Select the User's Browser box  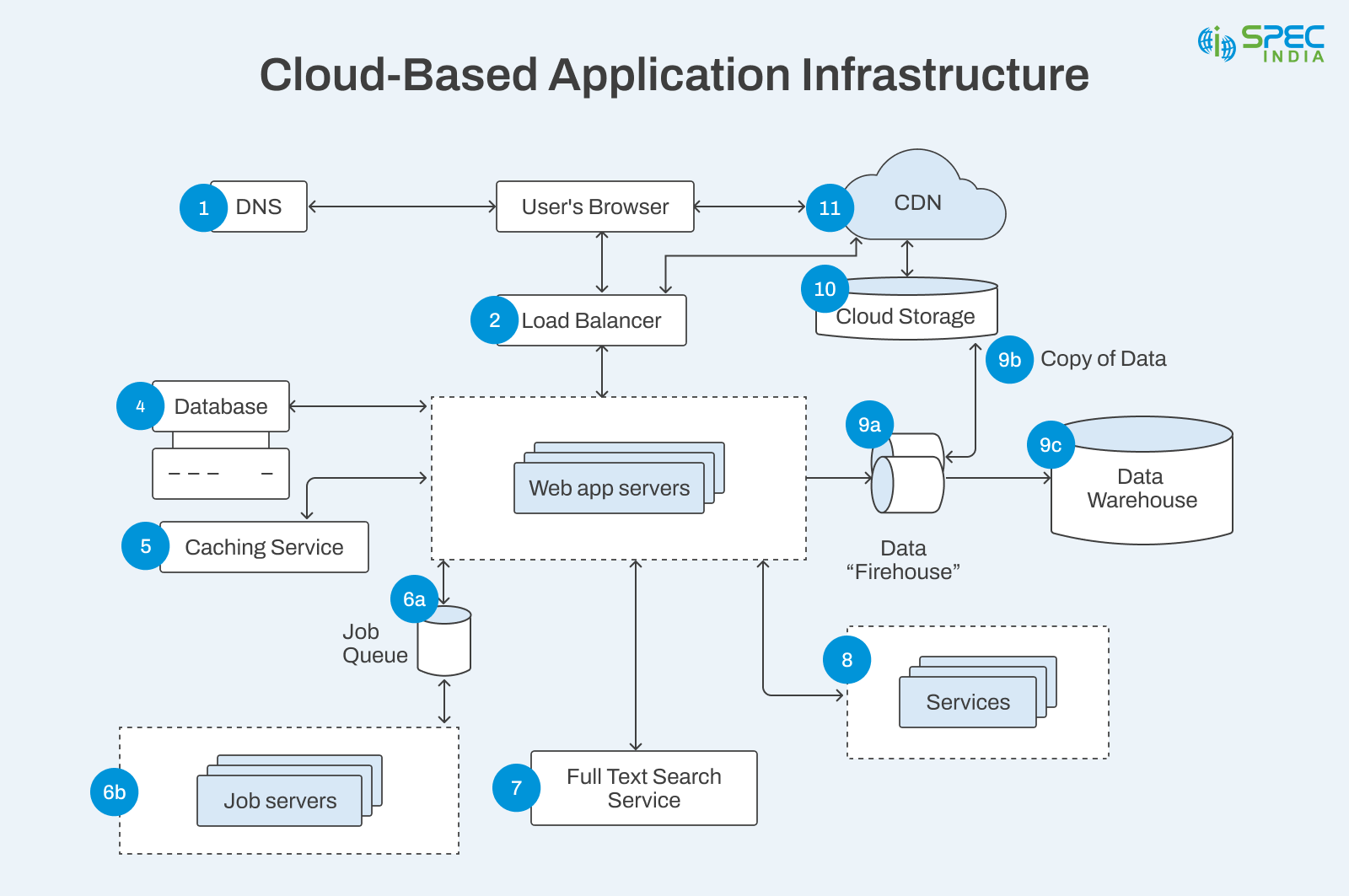click(595, 207)
